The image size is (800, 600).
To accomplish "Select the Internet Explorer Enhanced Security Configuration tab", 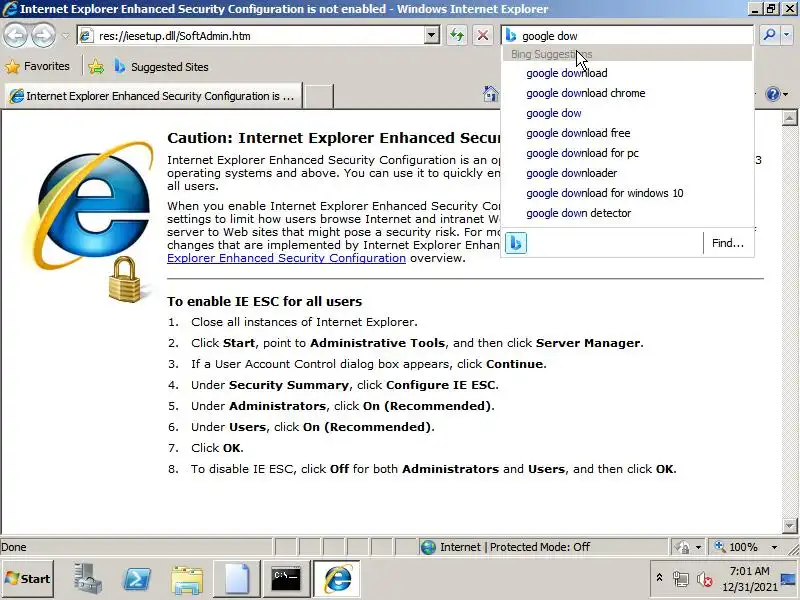I will (x=153, y=96).
